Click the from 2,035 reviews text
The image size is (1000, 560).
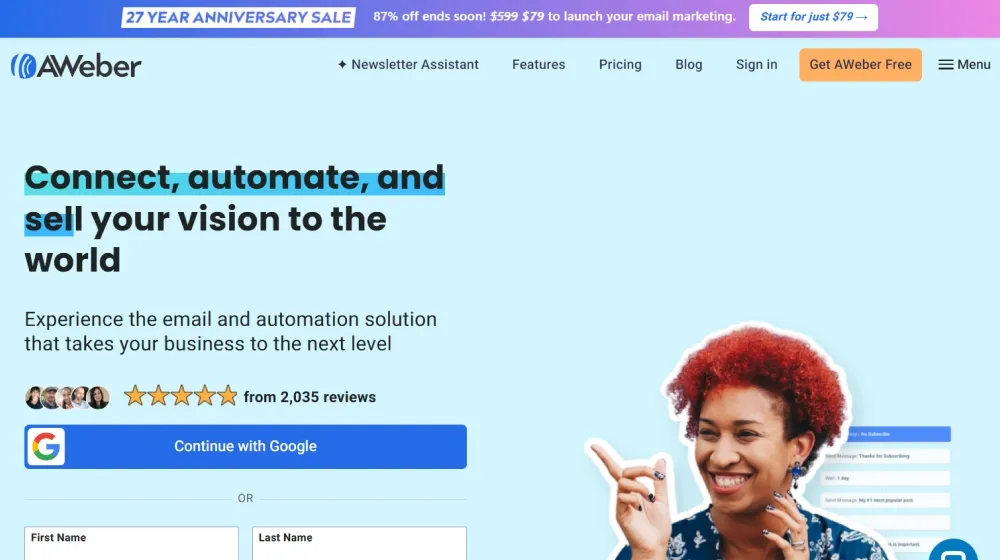coord(309,397)
